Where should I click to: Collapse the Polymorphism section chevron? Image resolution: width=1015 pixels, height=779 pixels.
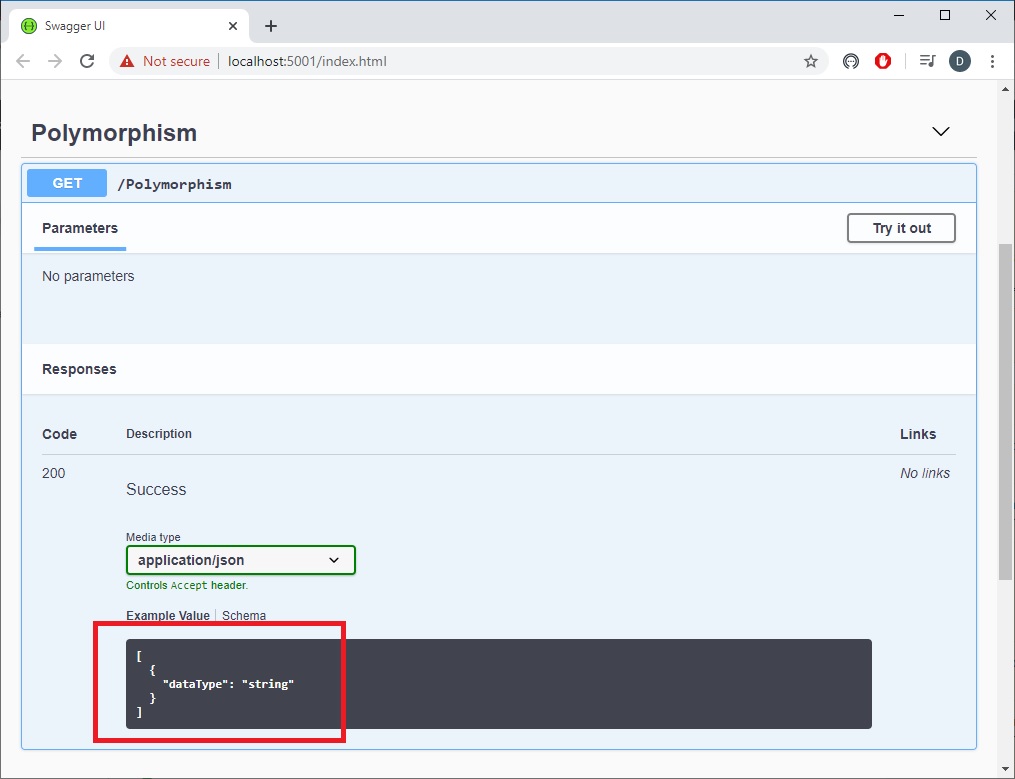(x=940, y=132)
